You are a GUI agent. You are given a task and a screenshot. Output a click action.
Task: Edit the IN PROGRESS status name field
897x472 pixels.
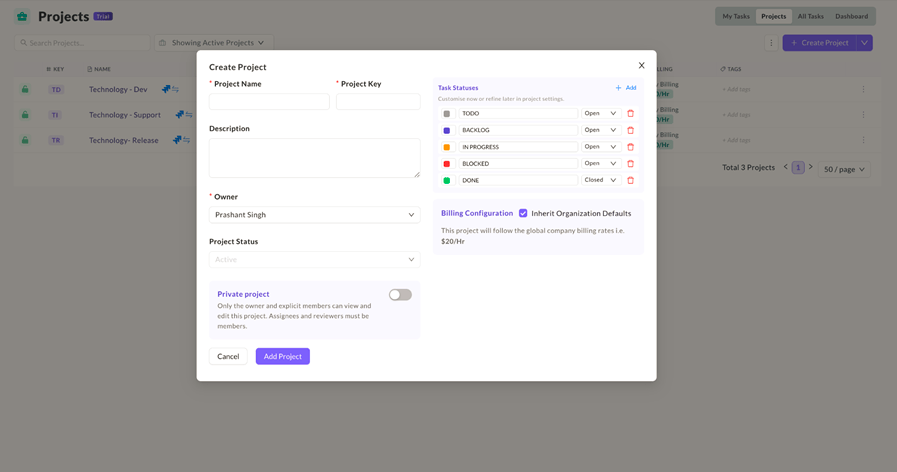pos(518,147)
